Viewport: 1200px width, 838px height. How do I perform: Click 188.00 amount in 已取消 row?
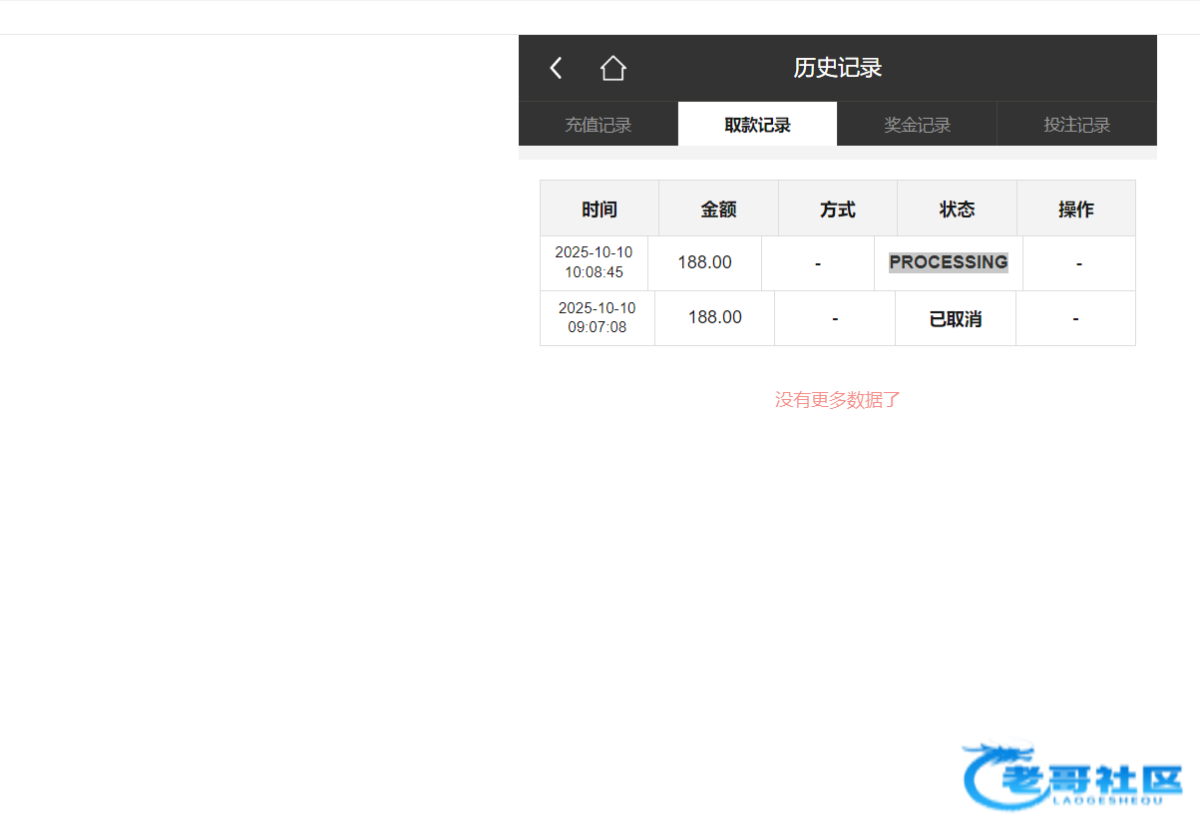pos(714,317)
